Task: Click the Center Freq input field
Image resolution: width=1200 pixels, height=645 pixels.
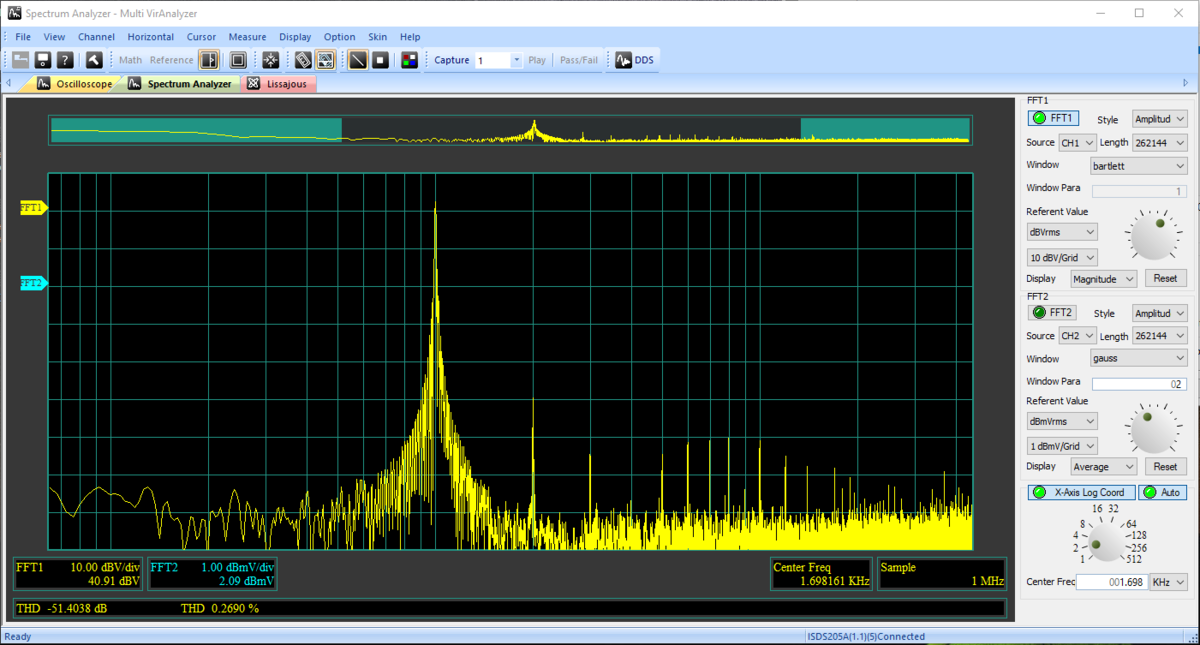Action: (x=1111, y=582)
